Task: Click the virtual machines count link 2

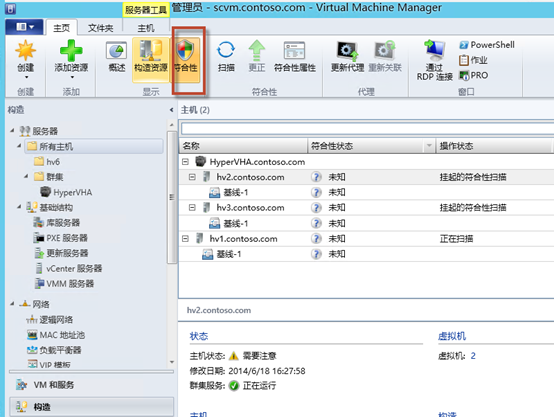Action: pyautogui.click(x=473, y=356)
